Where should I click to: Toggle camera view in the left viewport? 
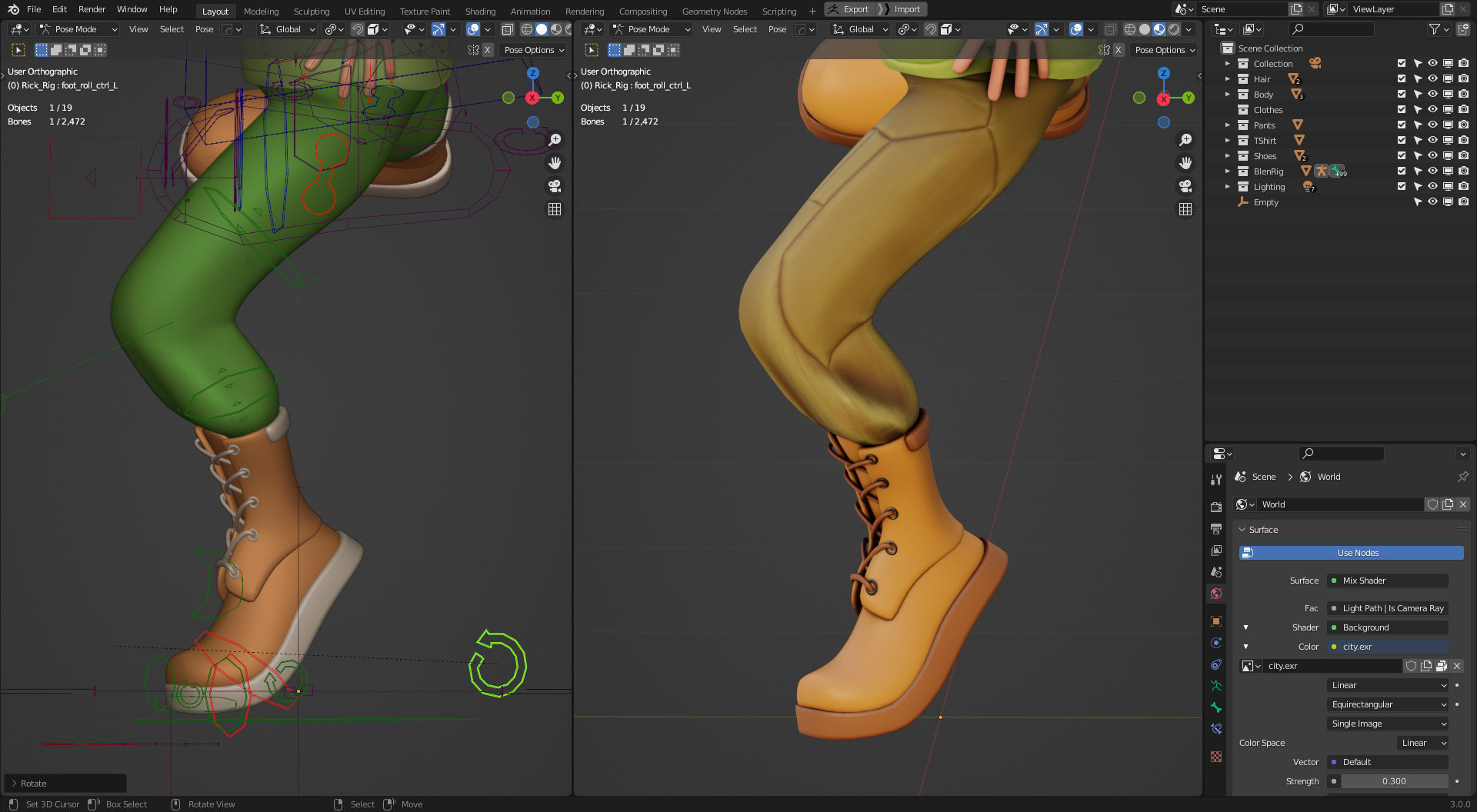(x=555, y=186)
